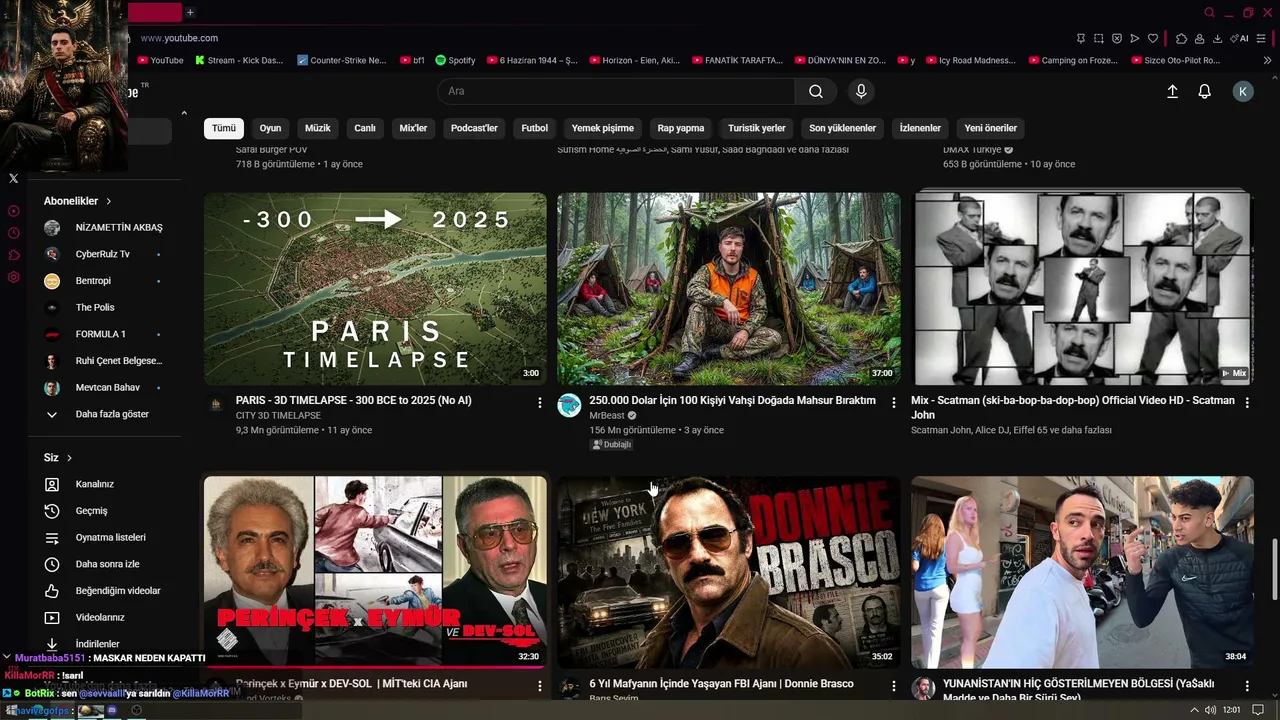Open options menu for MrBeast video

[894, 402]
